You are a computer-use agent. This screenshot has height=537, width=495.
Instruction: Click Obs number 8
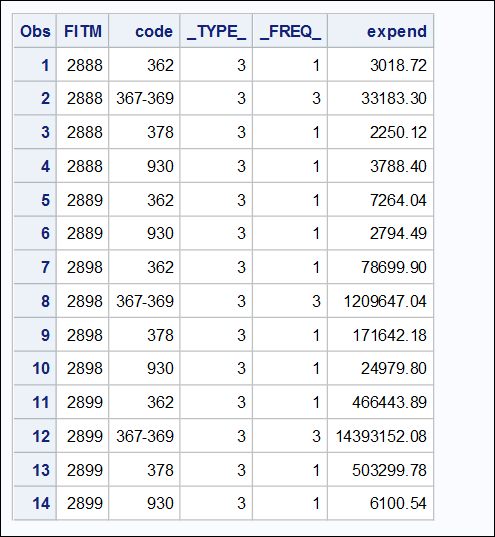click(45, 301)
